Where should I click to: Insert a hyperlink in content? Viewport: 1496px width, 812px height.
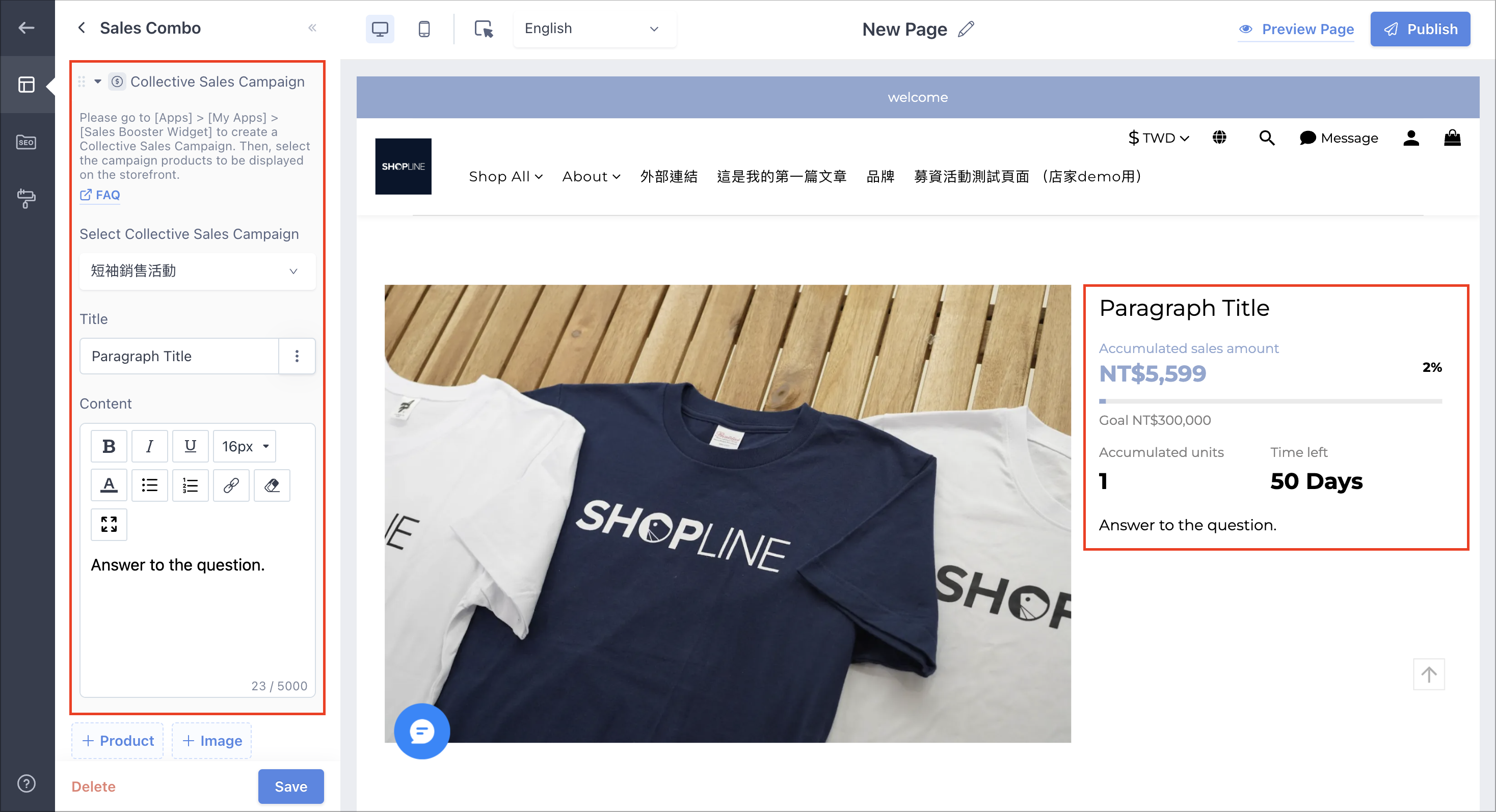[230, 484]
